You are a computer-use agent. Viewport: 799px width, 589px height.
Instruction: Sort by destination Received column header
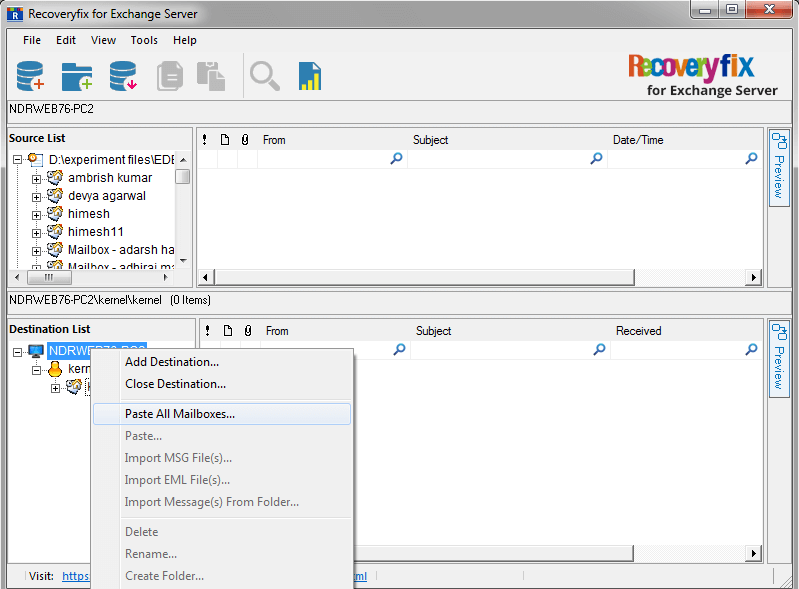pyautogui.click(x=638, y=331)
